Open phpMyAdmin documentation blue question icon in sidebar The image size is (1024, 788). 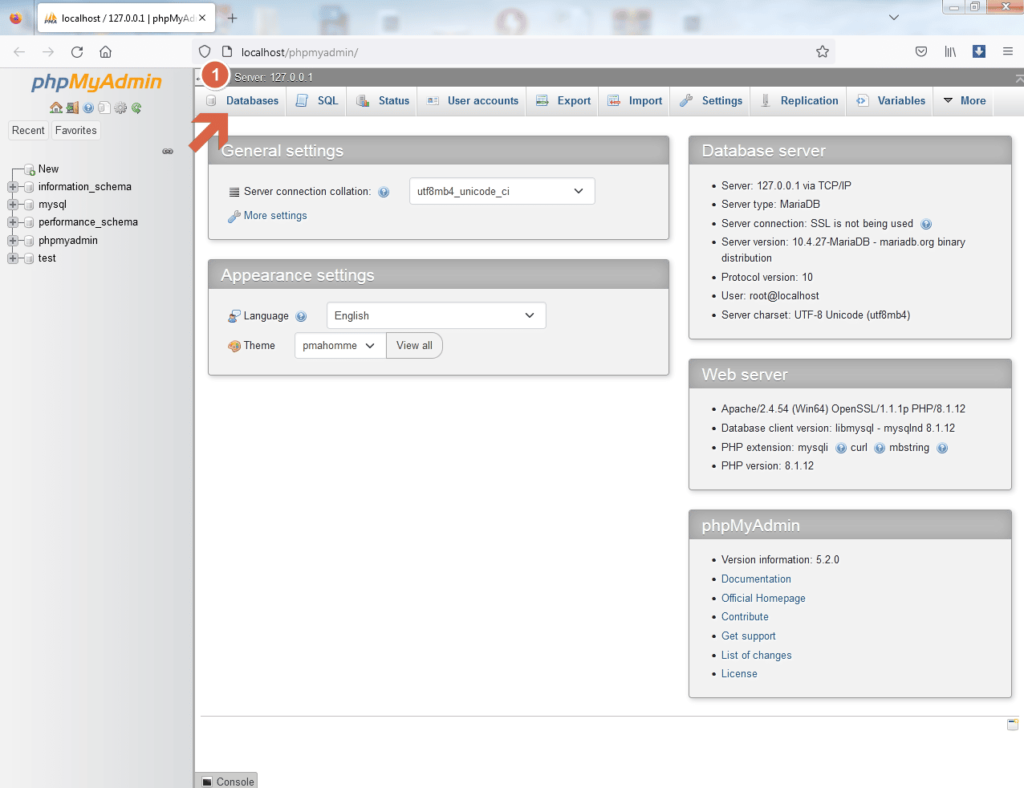tap(88, 108)
